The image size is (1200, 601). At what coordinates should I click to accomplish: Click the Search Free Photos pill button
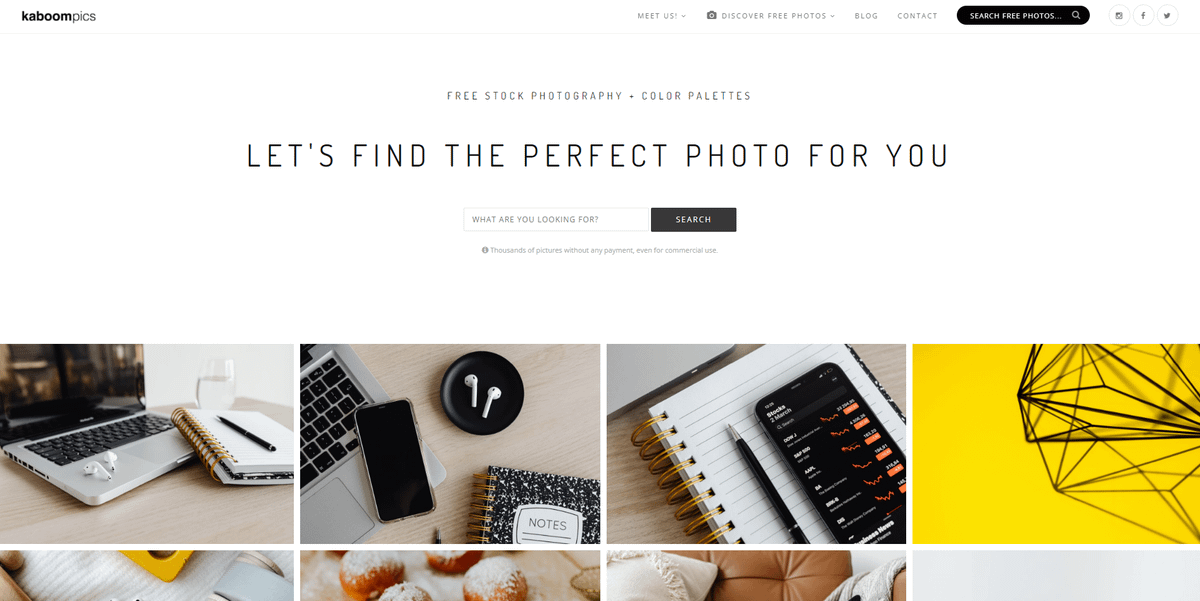pos(1023,15)
